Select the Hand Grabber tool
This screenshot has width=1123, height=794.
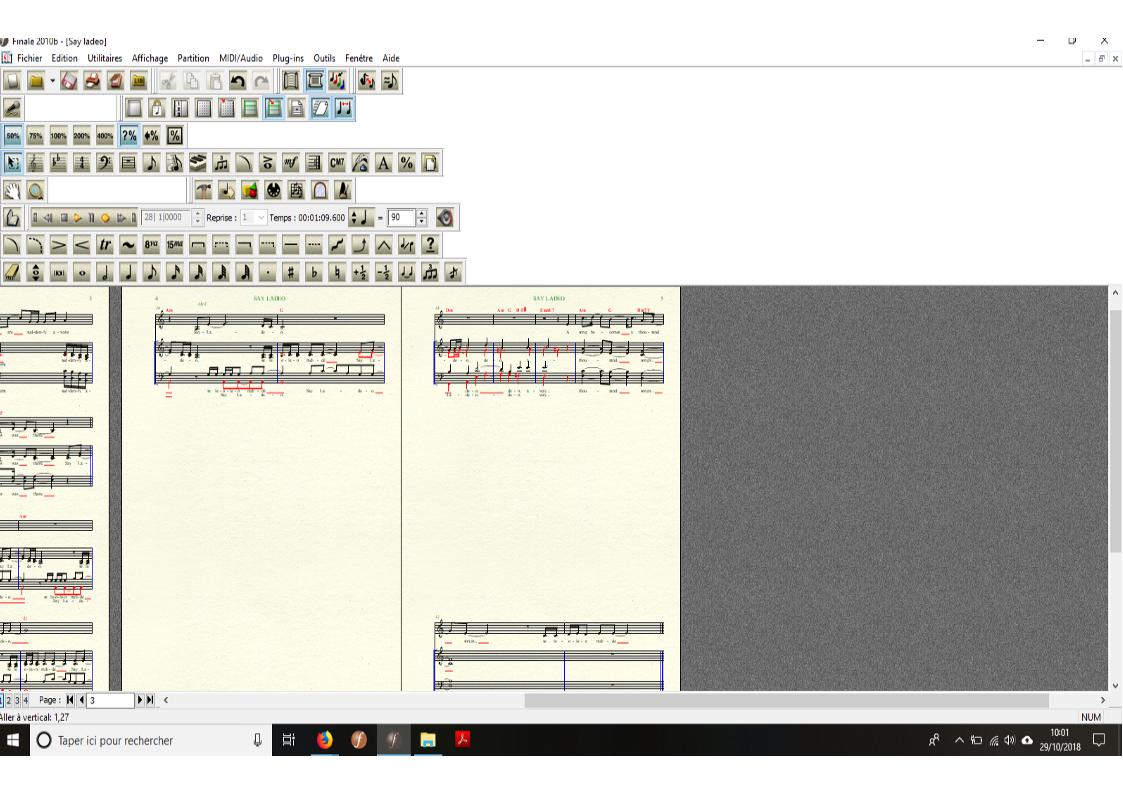[x=12, y=190]
